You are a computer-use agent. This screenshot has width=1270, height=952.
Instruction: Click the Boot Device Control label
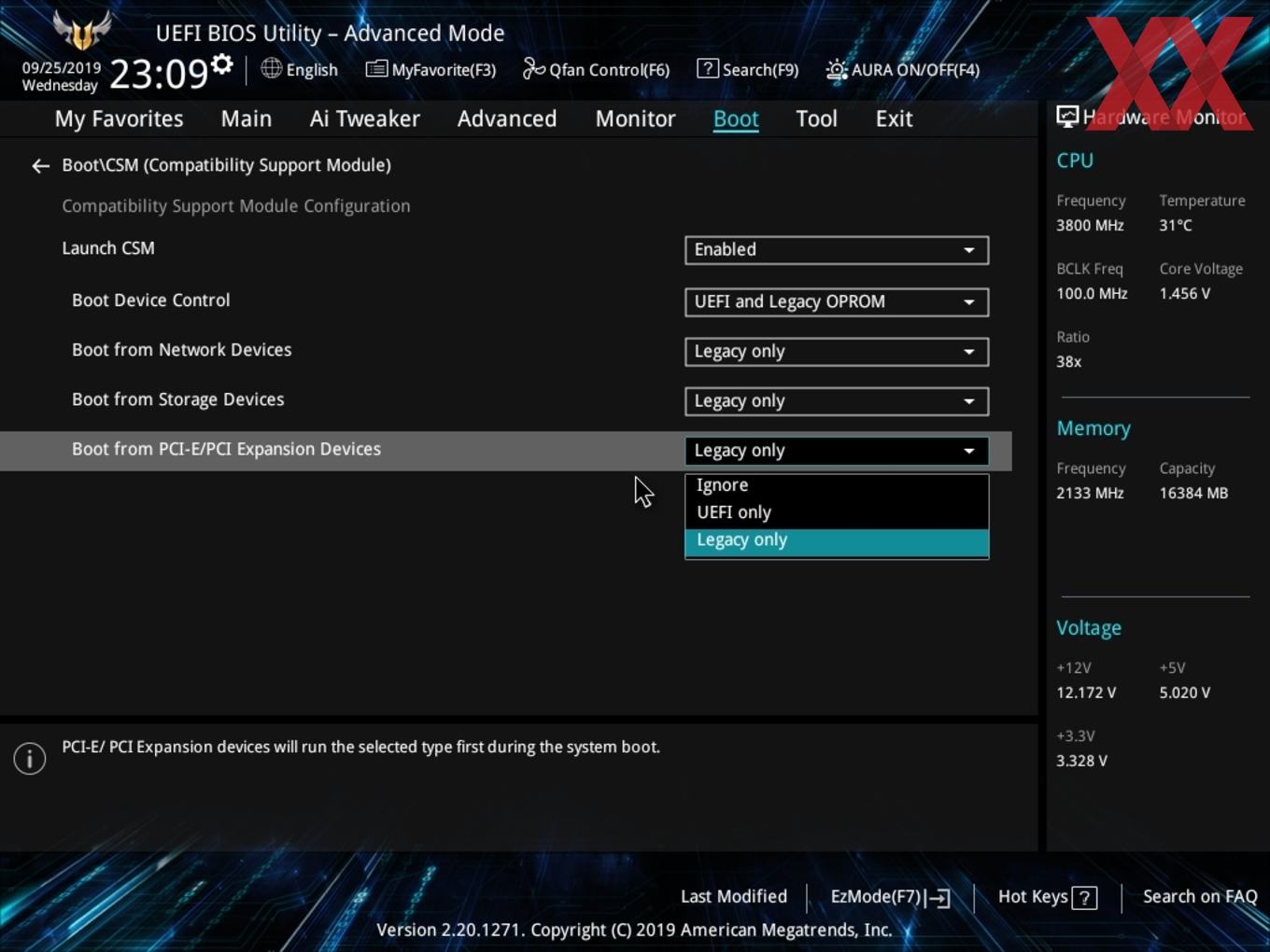[x=150, y=301]
